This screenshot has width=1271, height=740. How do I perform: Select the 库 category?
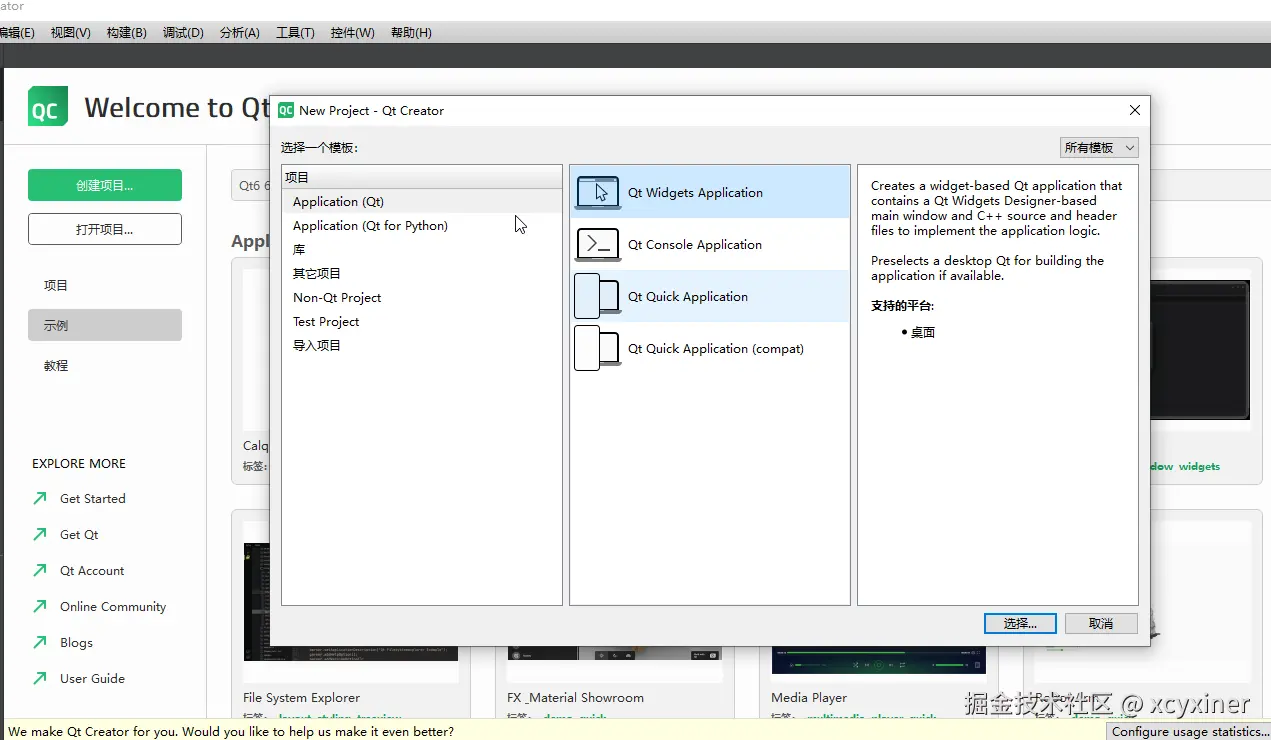point(422,249)
